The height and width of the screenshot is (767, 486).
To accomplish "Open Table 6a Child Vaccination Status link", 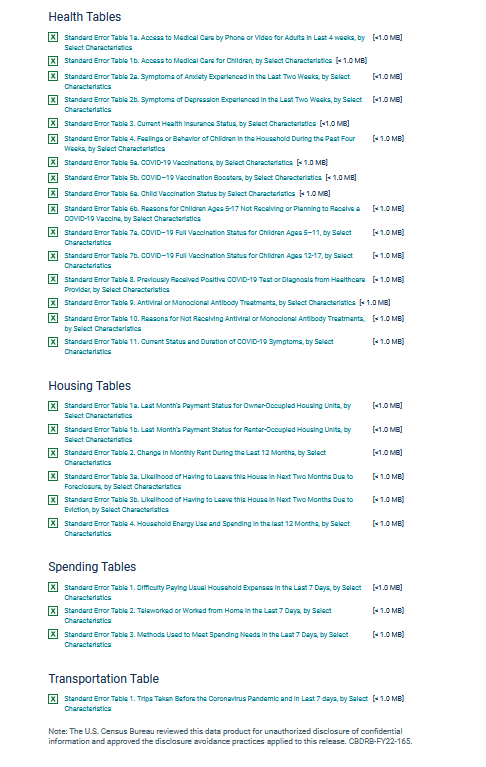I will 180,193.
